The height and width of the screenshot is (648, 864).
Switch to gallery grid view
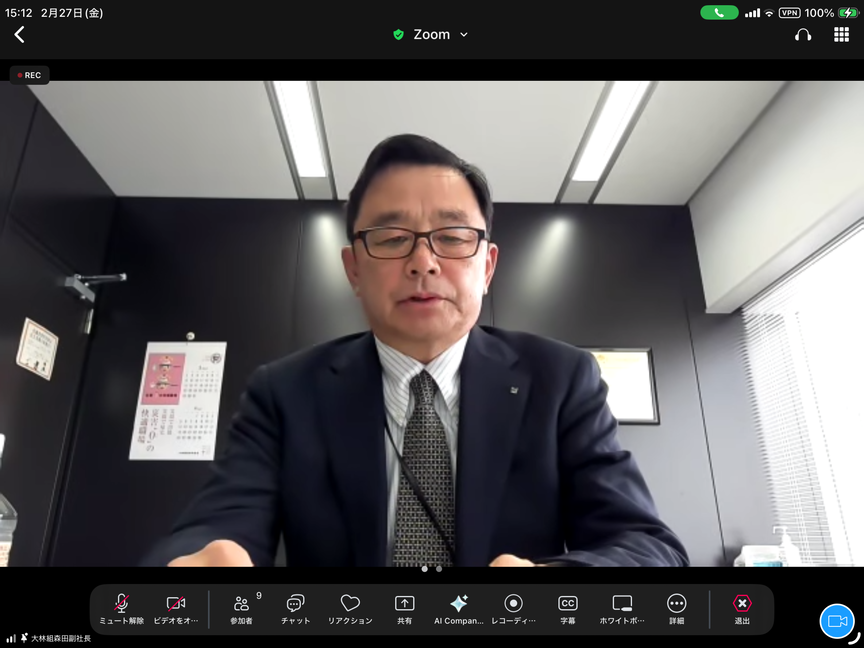841,35
